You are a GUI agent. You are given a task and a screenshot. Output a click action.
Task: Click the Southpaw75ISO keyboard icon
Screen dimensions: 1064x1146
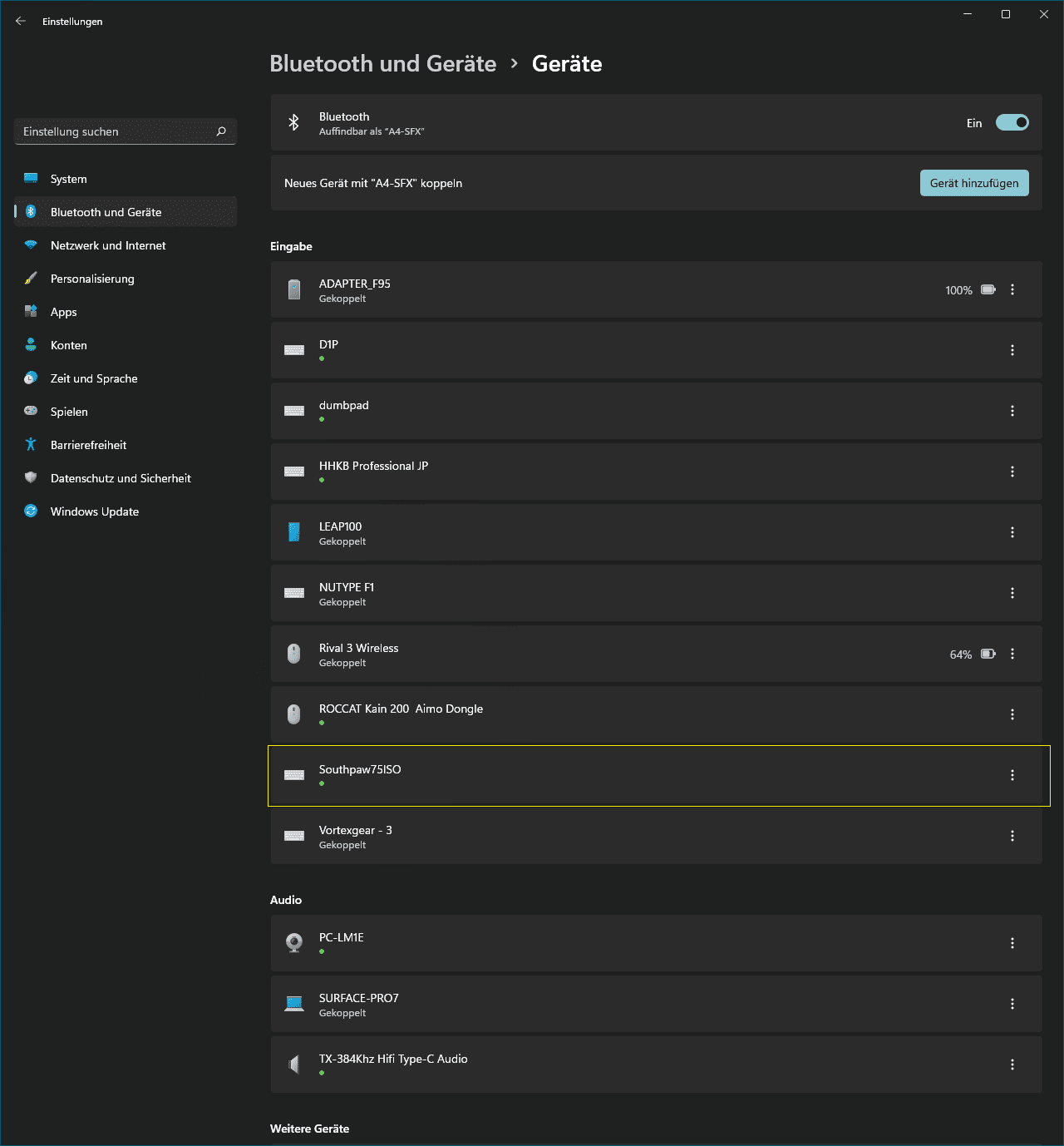294,775
